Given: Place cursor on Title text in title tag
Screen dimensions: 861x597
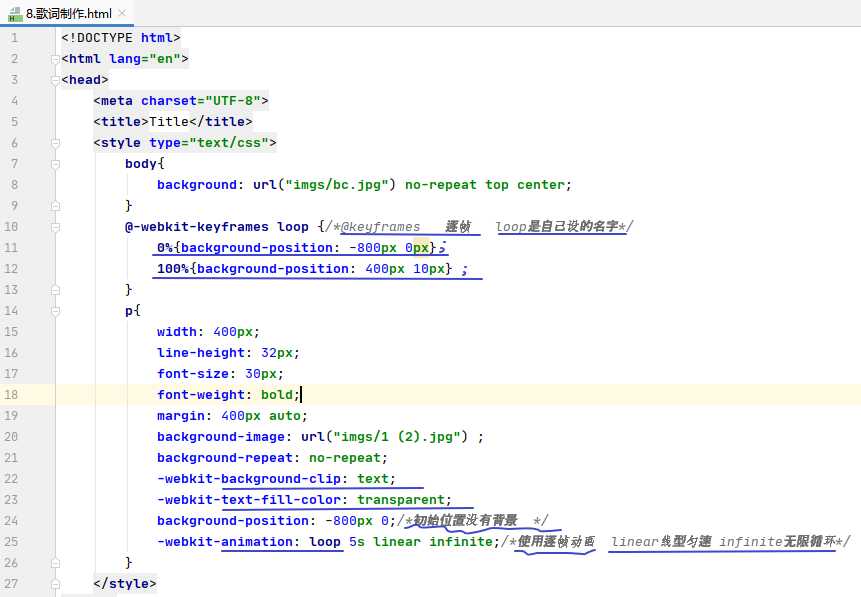Looking at the screenshot, I should click(x=169, y=122).
